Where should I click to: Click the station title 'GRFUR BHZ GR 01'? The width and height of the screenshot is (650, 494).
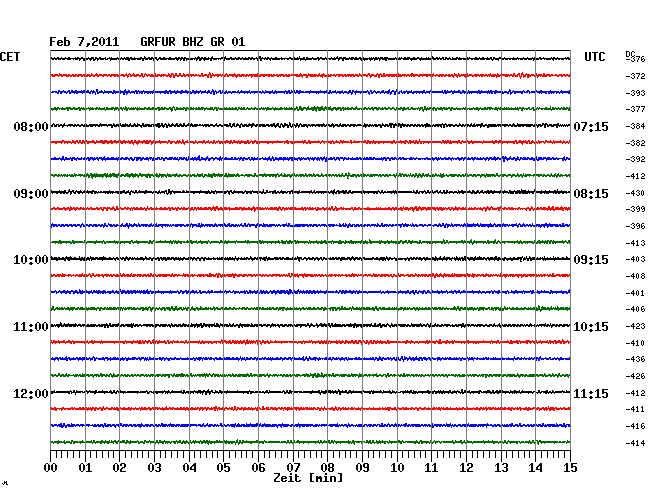tap(193, 42)
